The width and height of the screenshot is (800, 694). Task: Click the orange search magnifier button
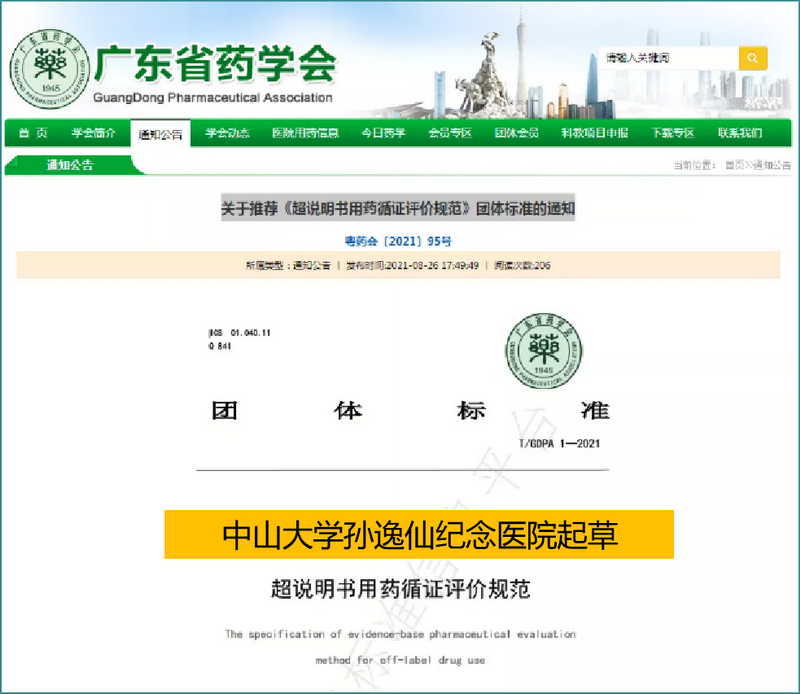tap(753, 58)
